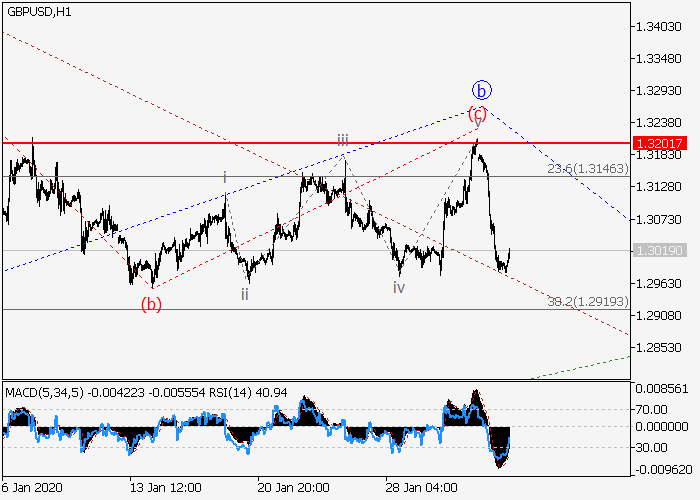The height and width of the screenshot is (500, 700).
Task: Select the wave i label
Action: coord(225,177)
